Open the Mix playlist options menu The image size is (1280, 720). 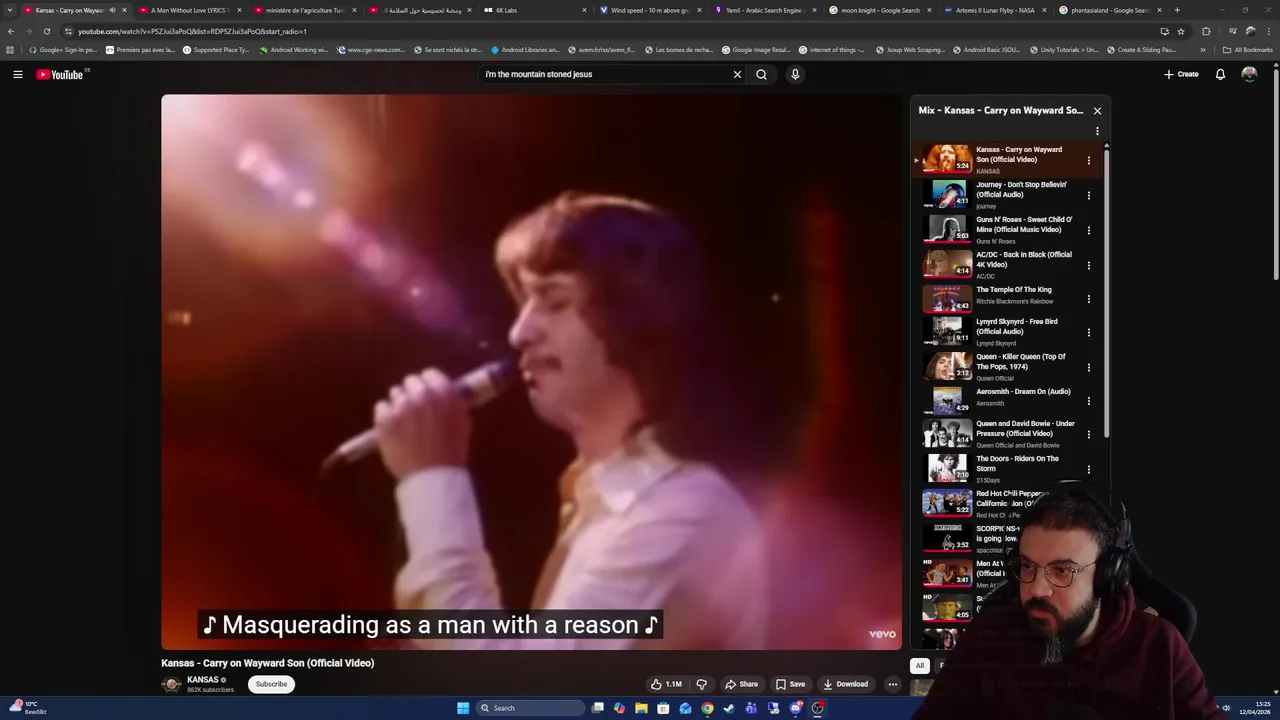1097,131
